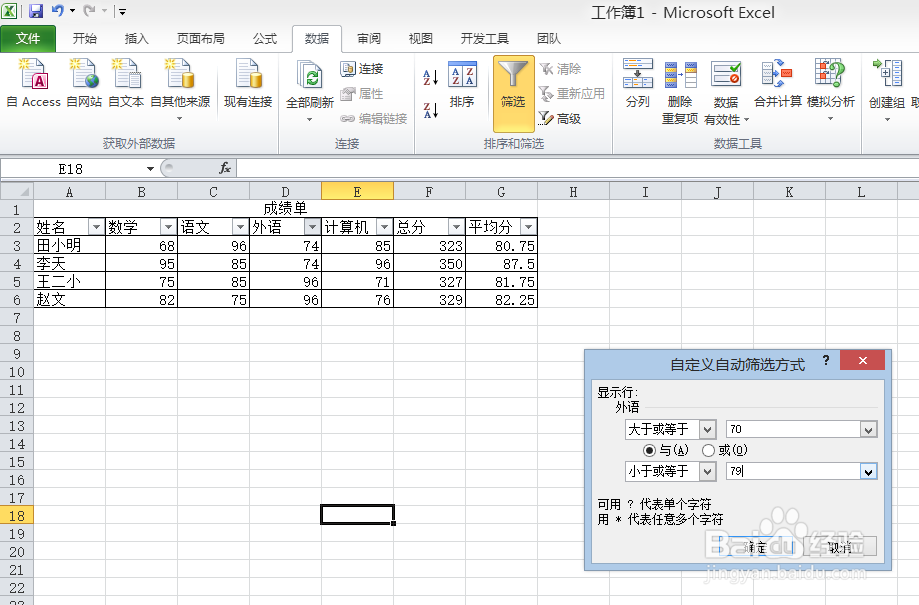Open the Name Box dropdown arrow
The image size is (919, 605).
click(150, 169)
